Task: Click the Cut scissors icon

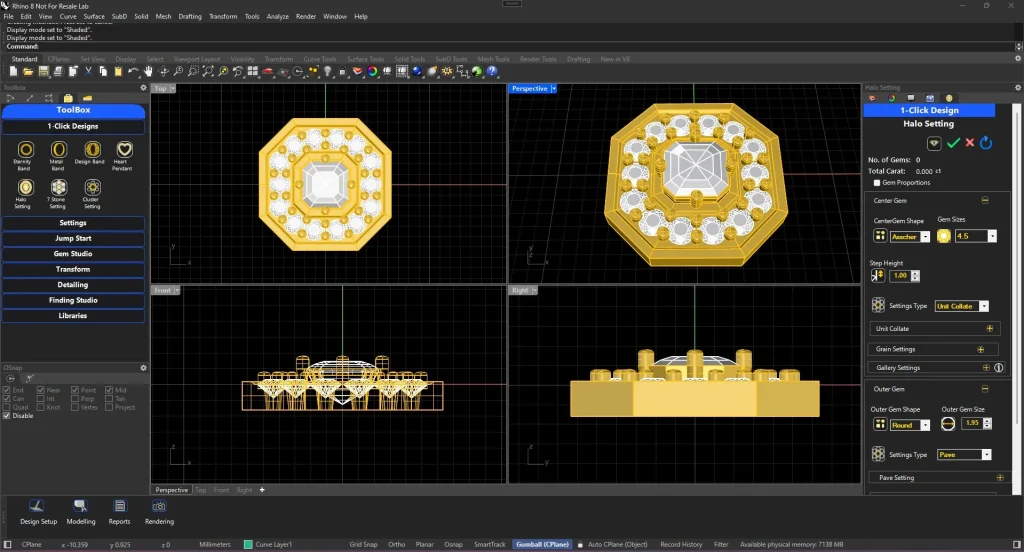Action: tap(88, 71)
